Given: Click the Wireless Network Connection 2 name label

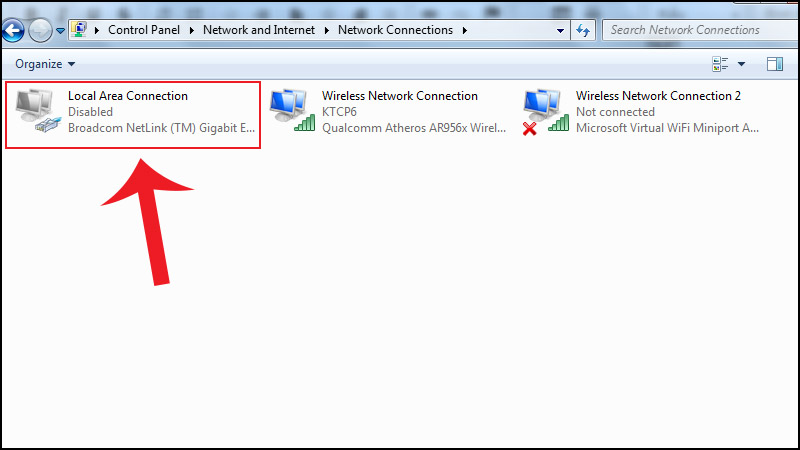Looking at the screenshot, I should [658, 96].
